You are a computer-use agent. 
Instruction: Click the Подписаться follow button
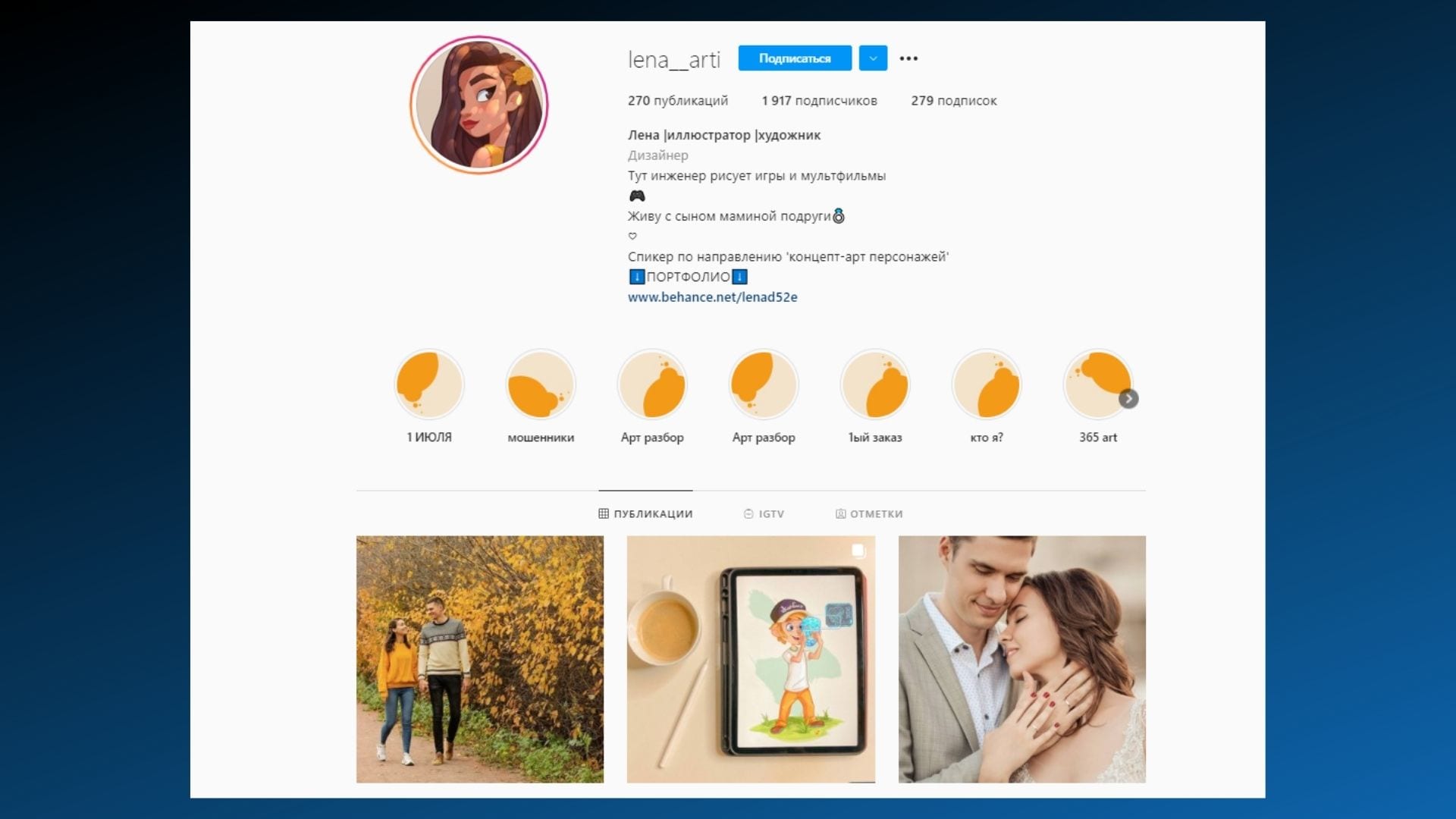pos(793,58)
